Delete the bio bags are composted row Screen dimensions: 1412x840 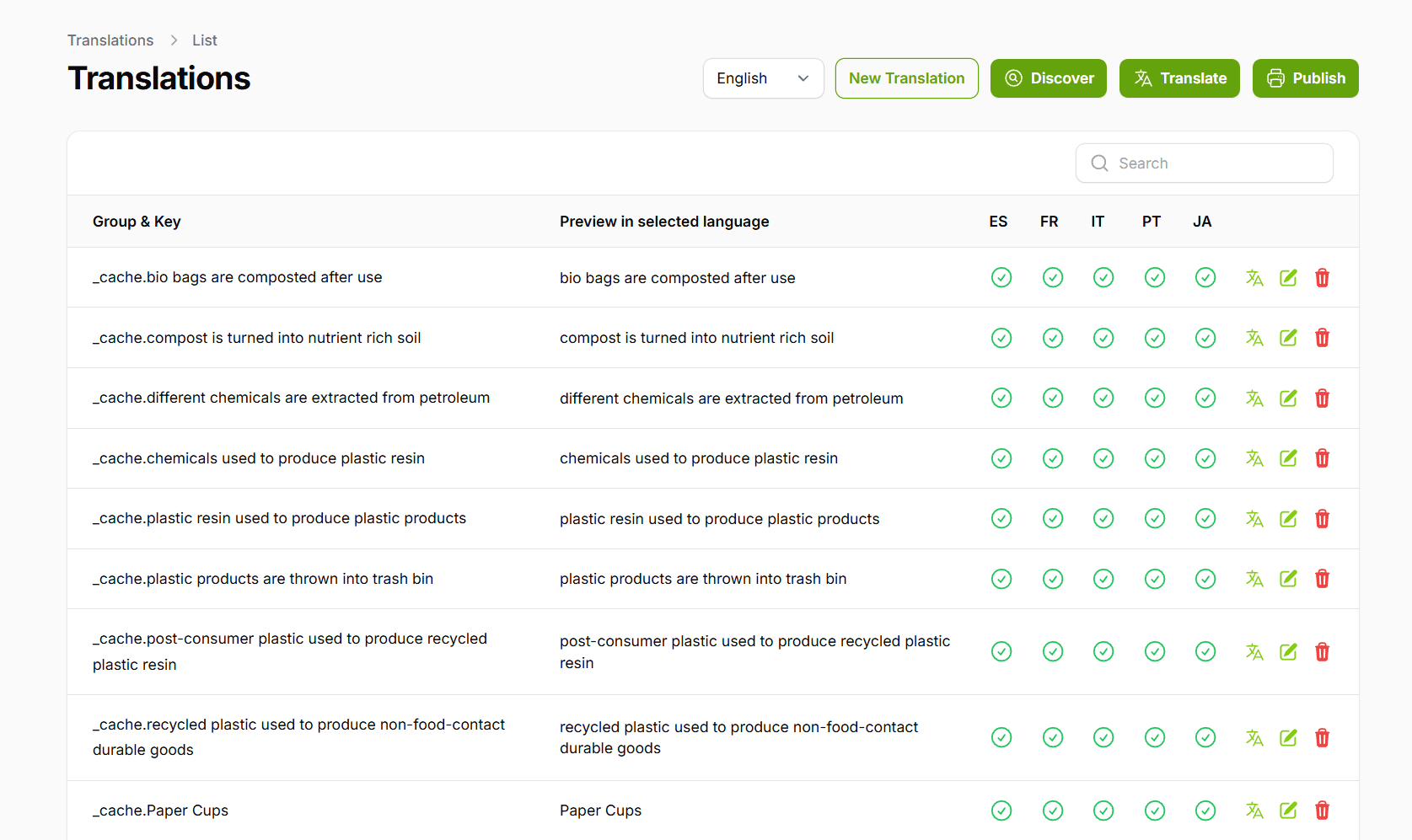coord(1322,277)
